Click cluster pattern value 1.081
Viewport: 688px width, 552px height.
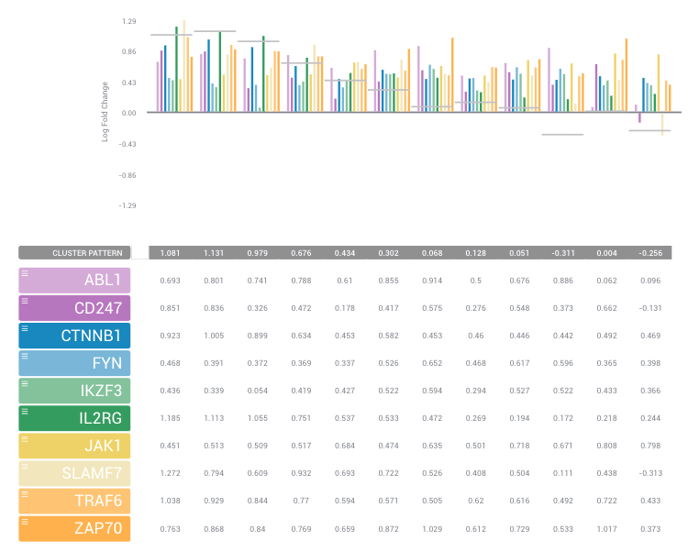170,253
